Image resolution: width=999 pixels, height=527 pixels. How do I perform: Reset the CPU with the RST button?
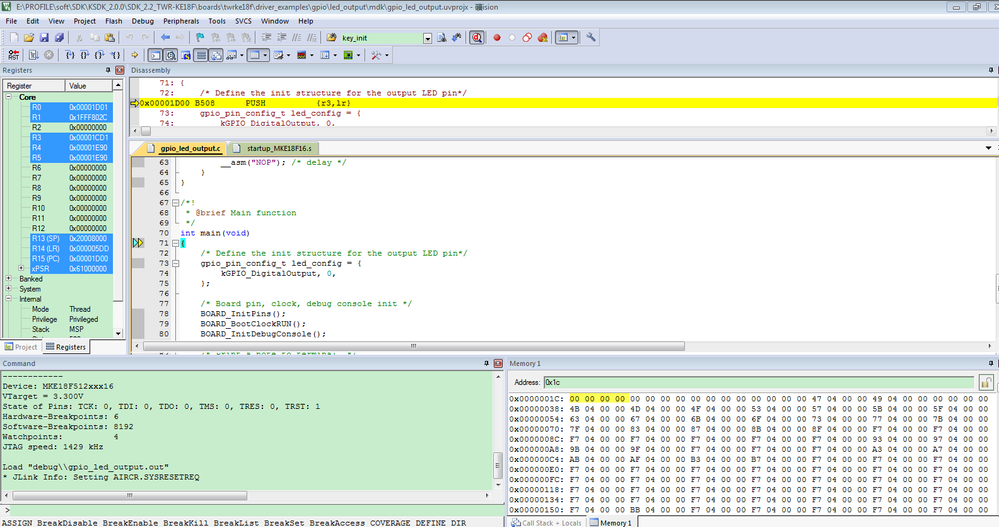(x=13, y=55)
